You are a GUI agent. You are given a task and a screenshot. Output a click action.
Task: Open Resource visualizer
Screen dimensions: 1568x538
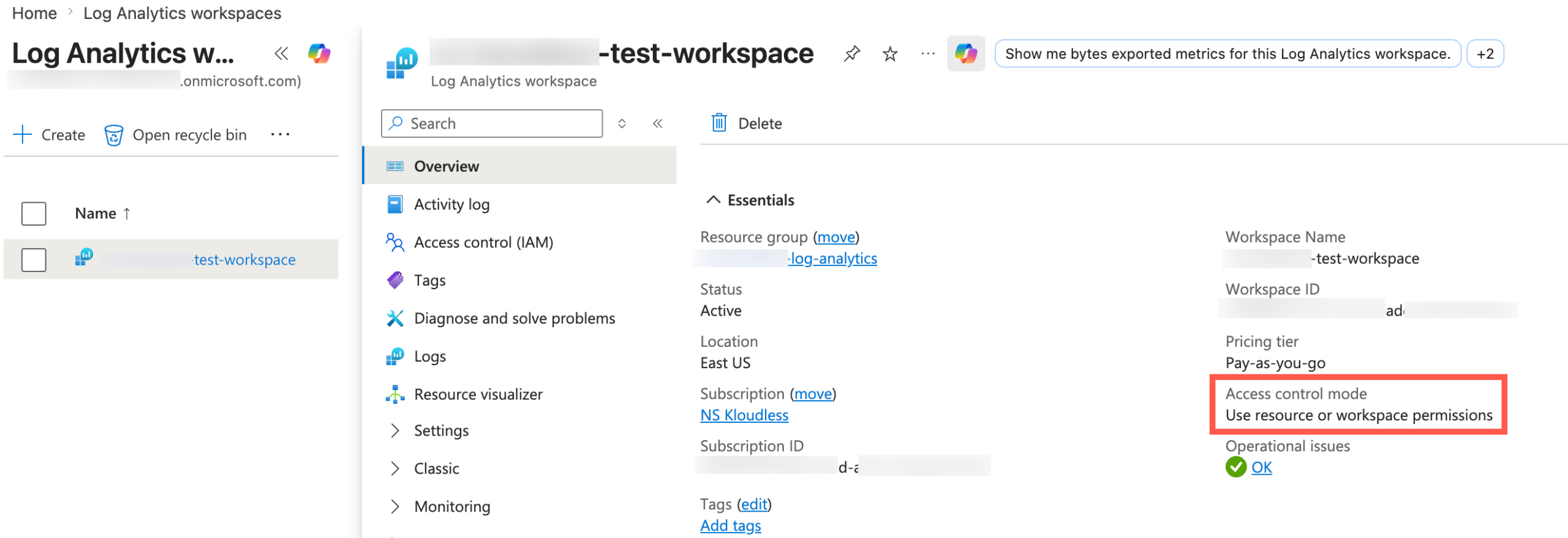(x=478, y=394)
